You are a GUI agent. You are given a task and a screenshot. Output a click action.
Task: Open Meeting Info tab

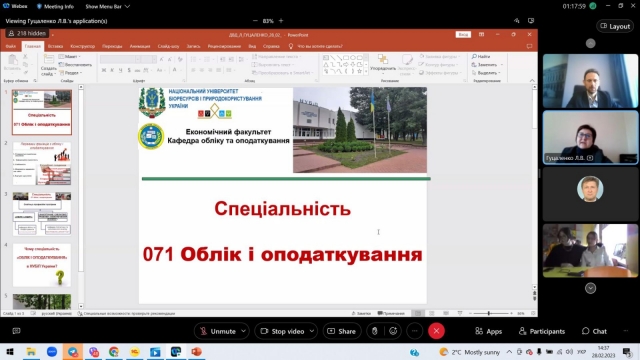tap(55, 7)
